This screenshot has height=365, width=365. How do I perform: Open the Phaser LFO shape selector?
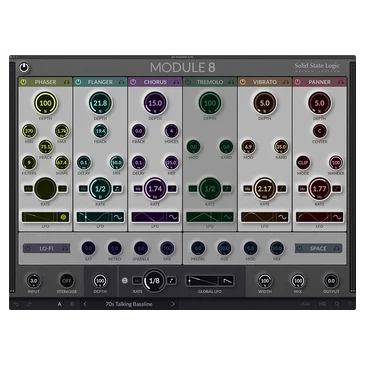click(x=64, y=217)
